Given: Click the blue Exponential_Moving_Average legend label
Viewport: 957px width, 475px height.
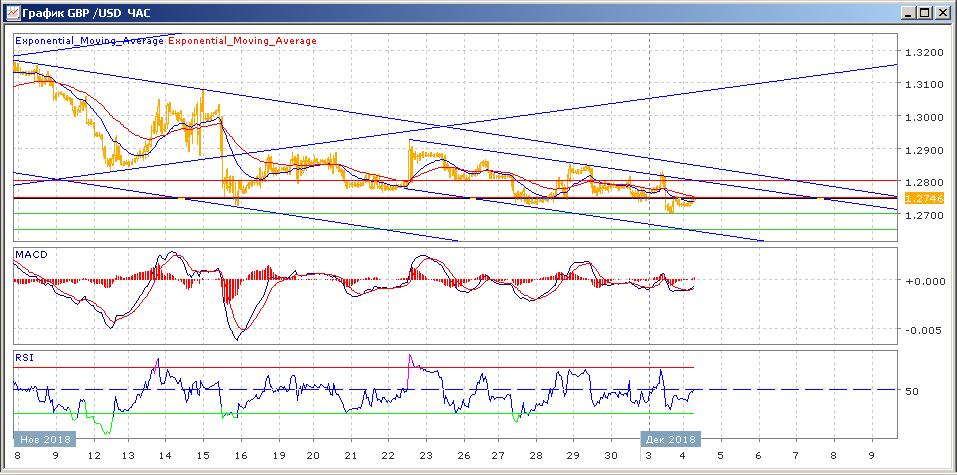Looking at the screenshot, I should pyautogui.click(x=89, y=41).
